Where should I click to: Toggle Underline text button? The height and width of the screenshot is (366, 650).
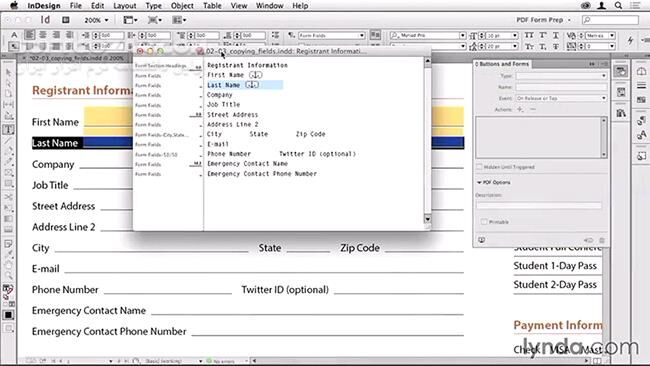pos(556,35)
